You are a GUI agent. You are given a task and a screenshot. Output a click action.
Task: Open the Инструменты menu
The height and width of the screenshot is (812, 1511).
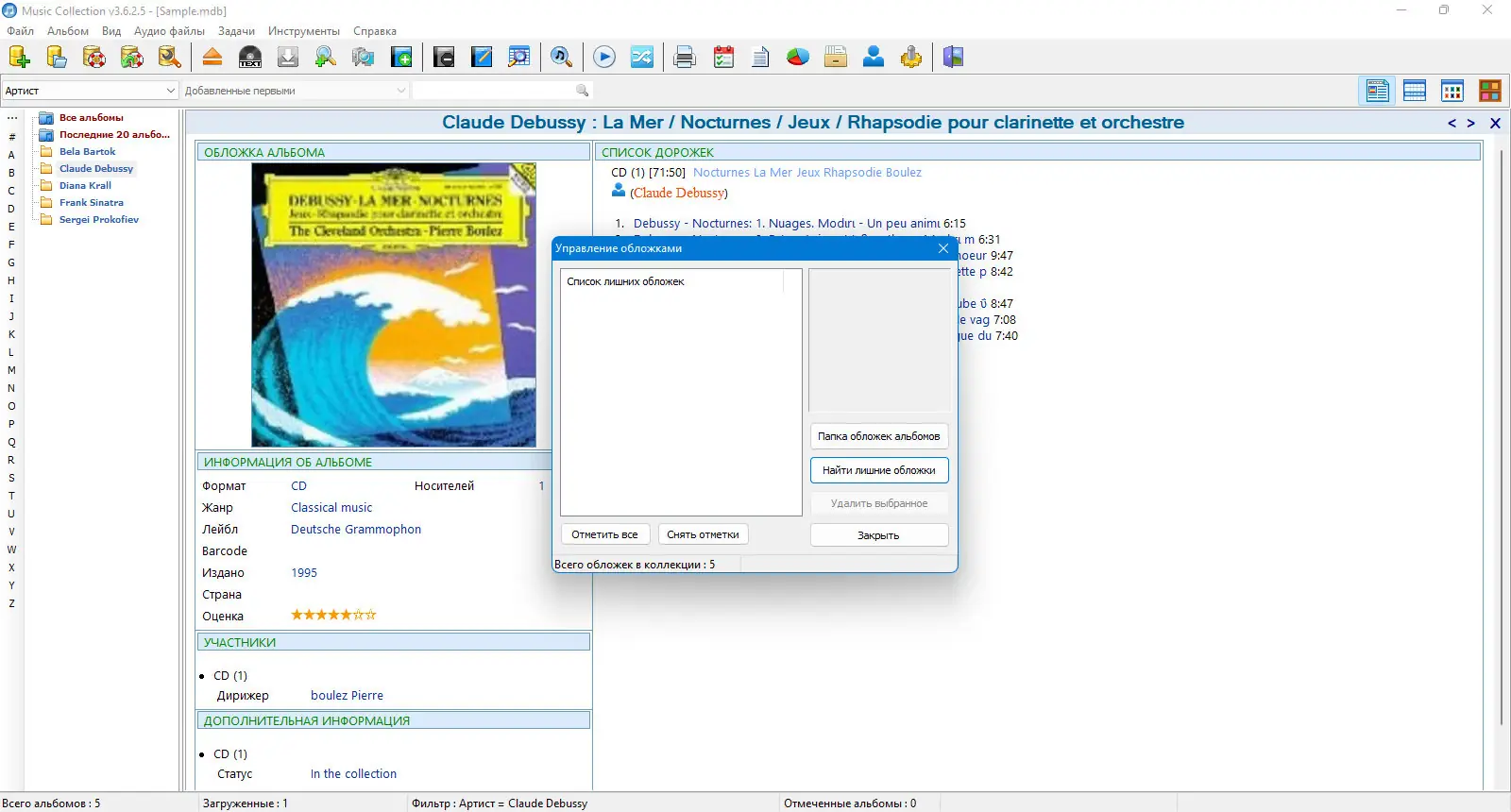pos(303,31)
